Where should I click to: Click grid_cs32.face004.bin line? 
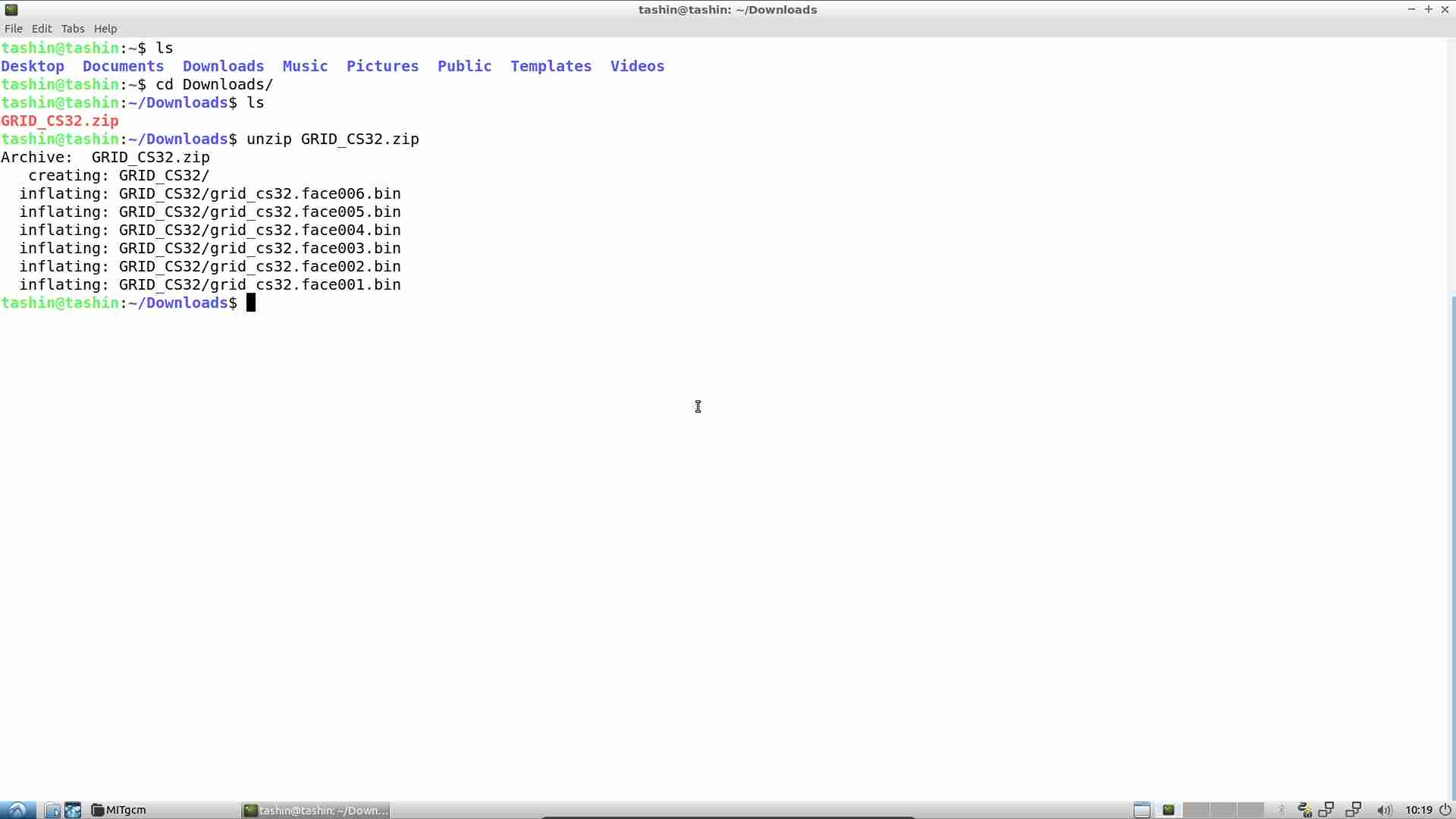coord(210,230)
